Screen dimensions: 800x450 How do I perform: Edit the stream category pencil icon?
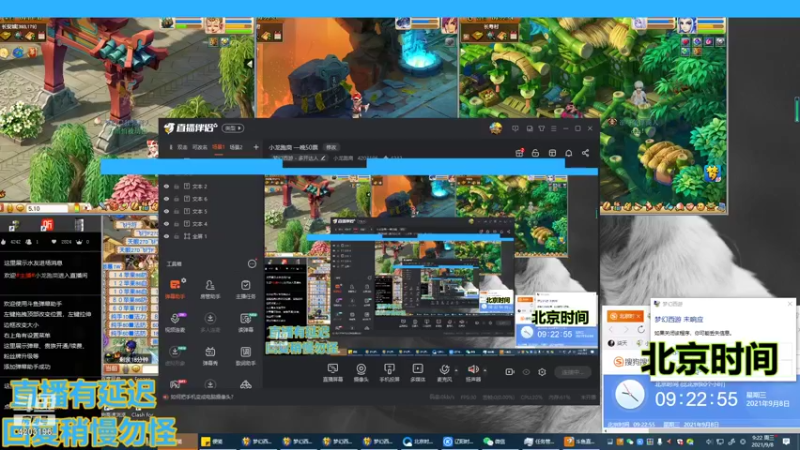coord(323,158)
